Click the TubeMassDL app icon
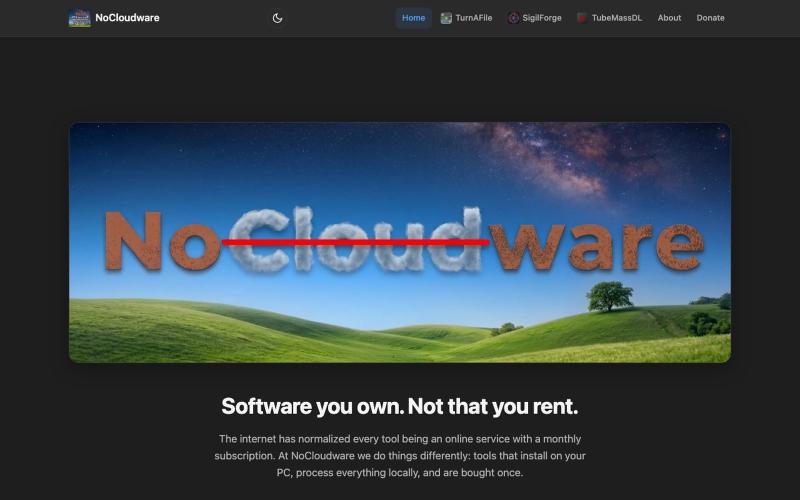The height and width of the screenshot is (500, 800). pyautogui.click(x=582, y=18)
